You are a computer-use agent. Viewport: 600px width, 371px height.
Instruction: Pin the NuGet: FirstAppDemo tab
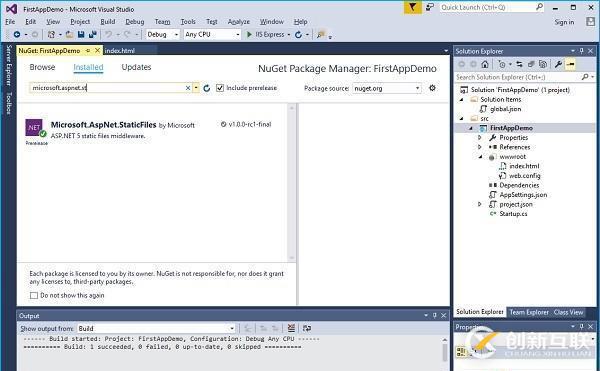point(88,50)
